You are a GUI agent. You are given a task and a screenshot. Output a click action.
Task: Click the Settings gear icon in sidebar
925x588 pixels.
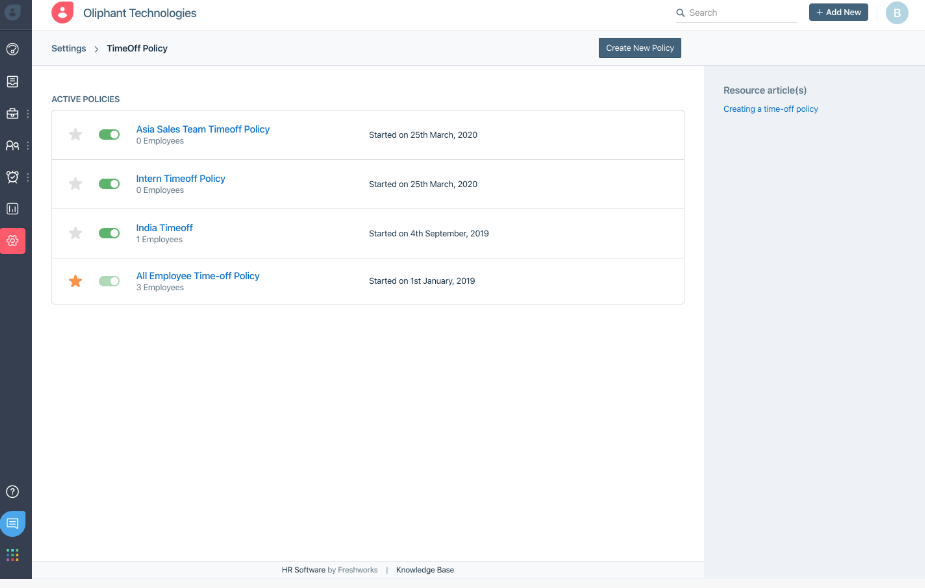(x=13, y=241)
